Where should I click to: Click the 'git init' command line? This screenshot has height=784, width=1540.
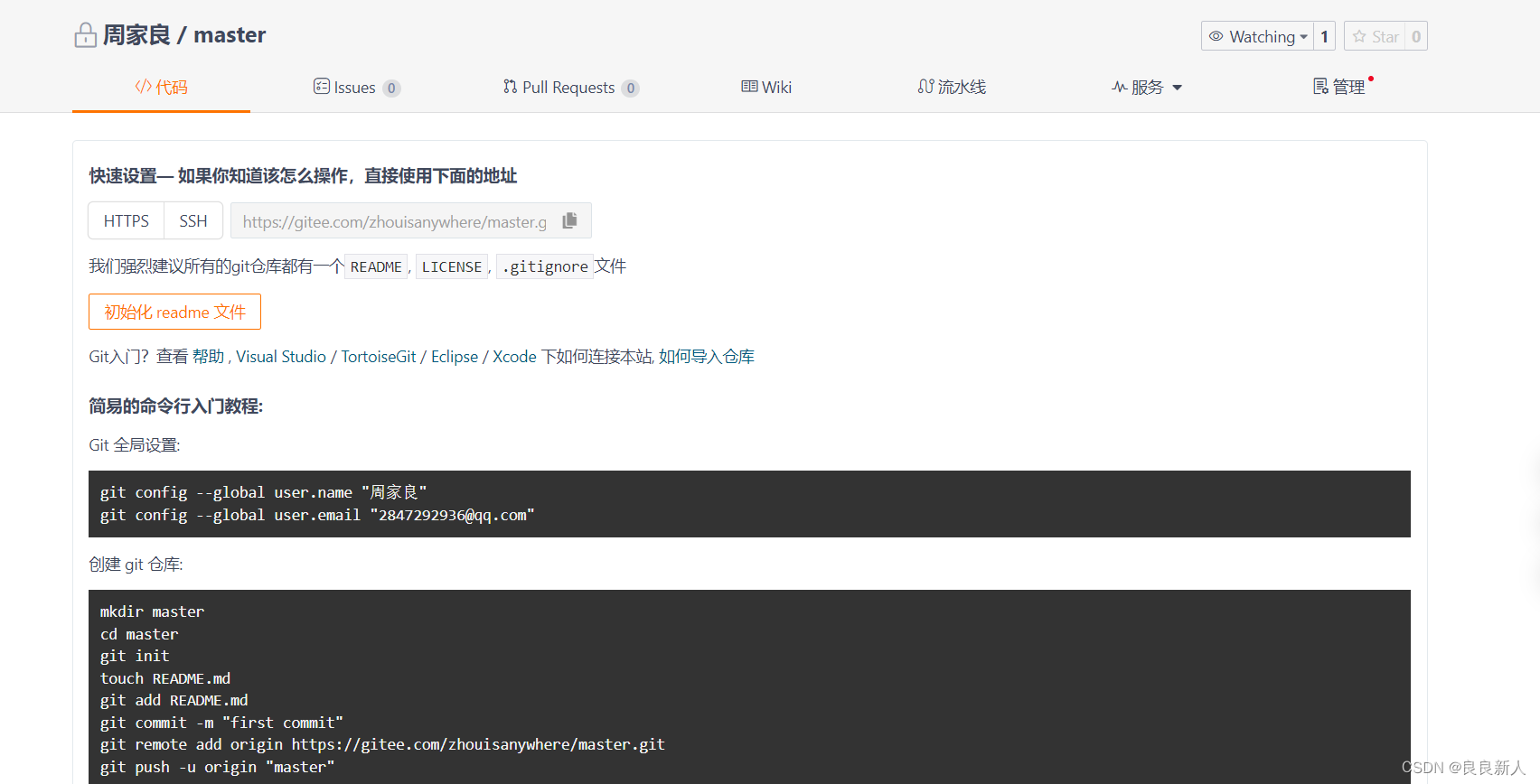coord(135,656)
